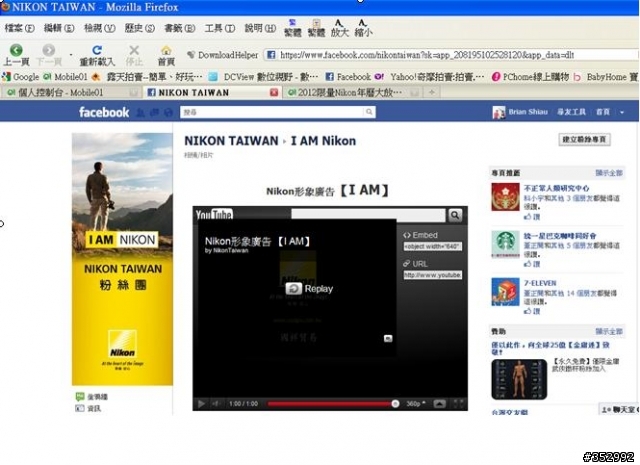Screen dimensions: 640x465
Task: Play the video with the play button
Action: click(201, 404)
